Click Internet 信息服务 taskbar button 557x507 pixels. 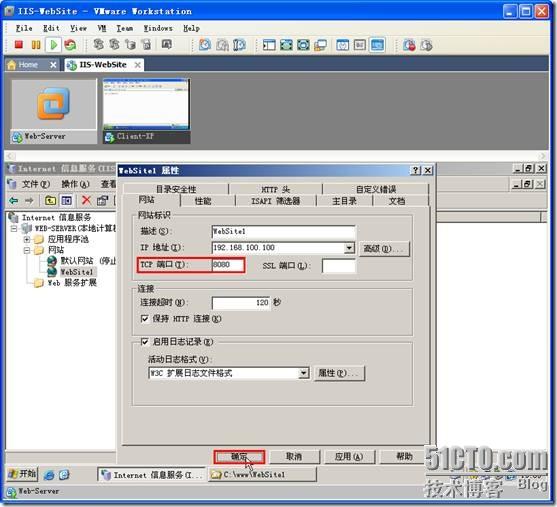(152, 475)
